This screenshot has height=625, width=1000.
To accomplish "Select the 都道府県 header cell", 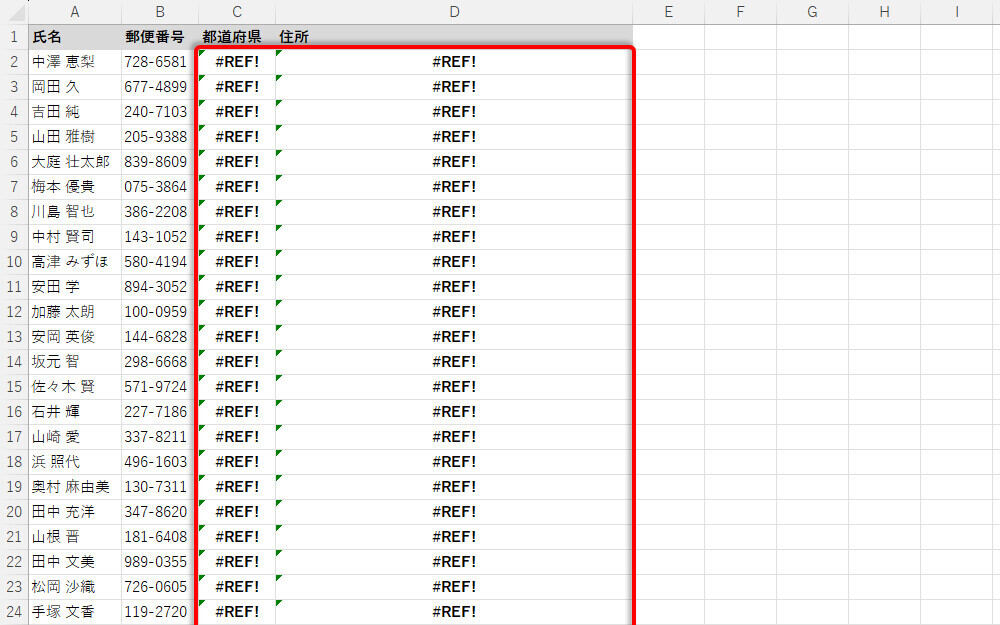I will tap(236, 37).
